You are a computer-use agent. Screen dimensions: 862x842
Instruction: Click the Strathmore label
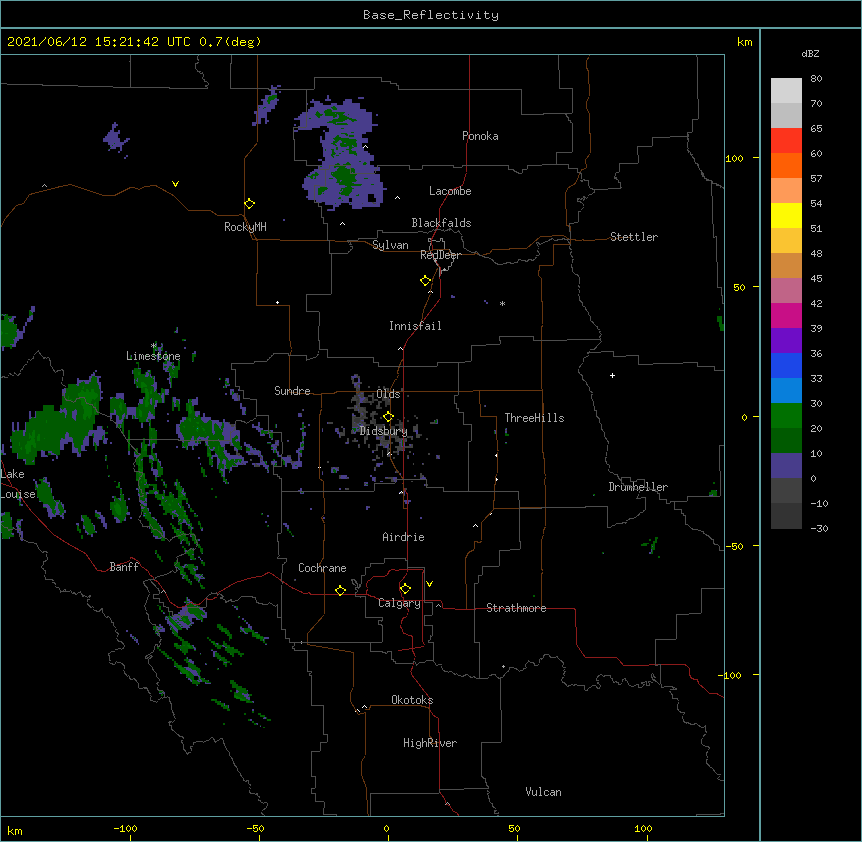(516, 608)
